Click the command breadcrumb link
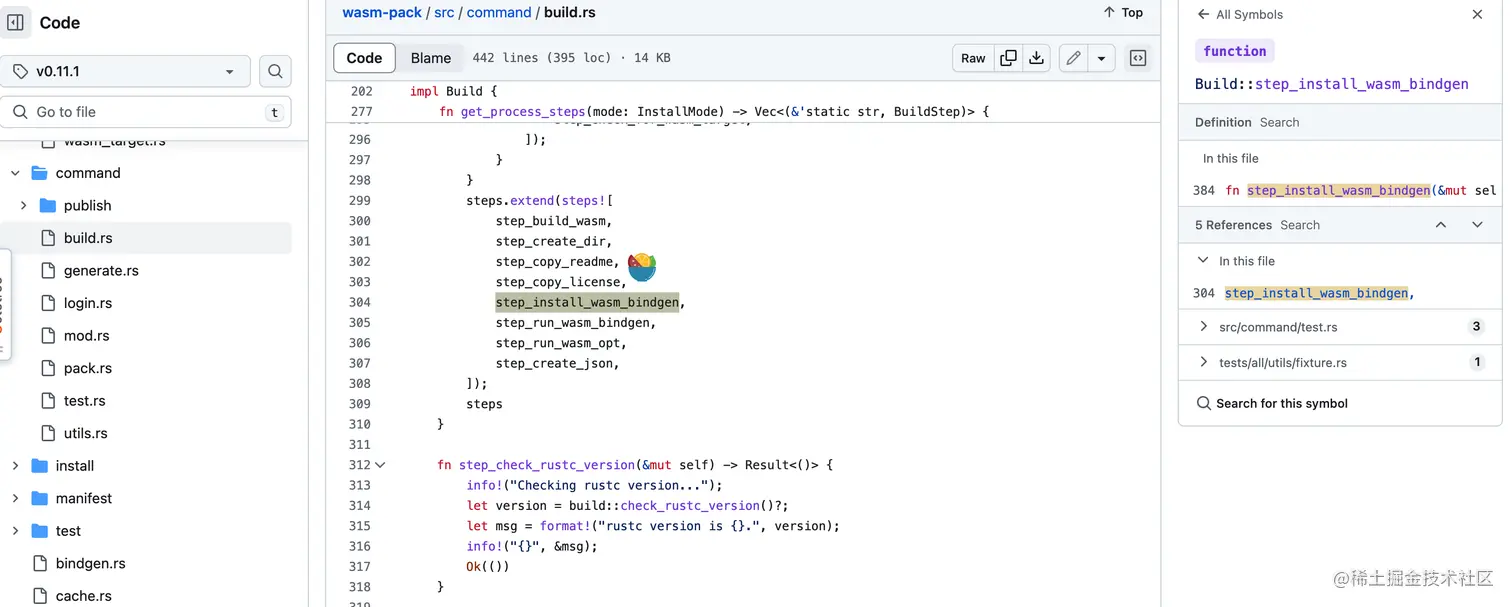The image size is (1512, 607). (x=499, y=12)
